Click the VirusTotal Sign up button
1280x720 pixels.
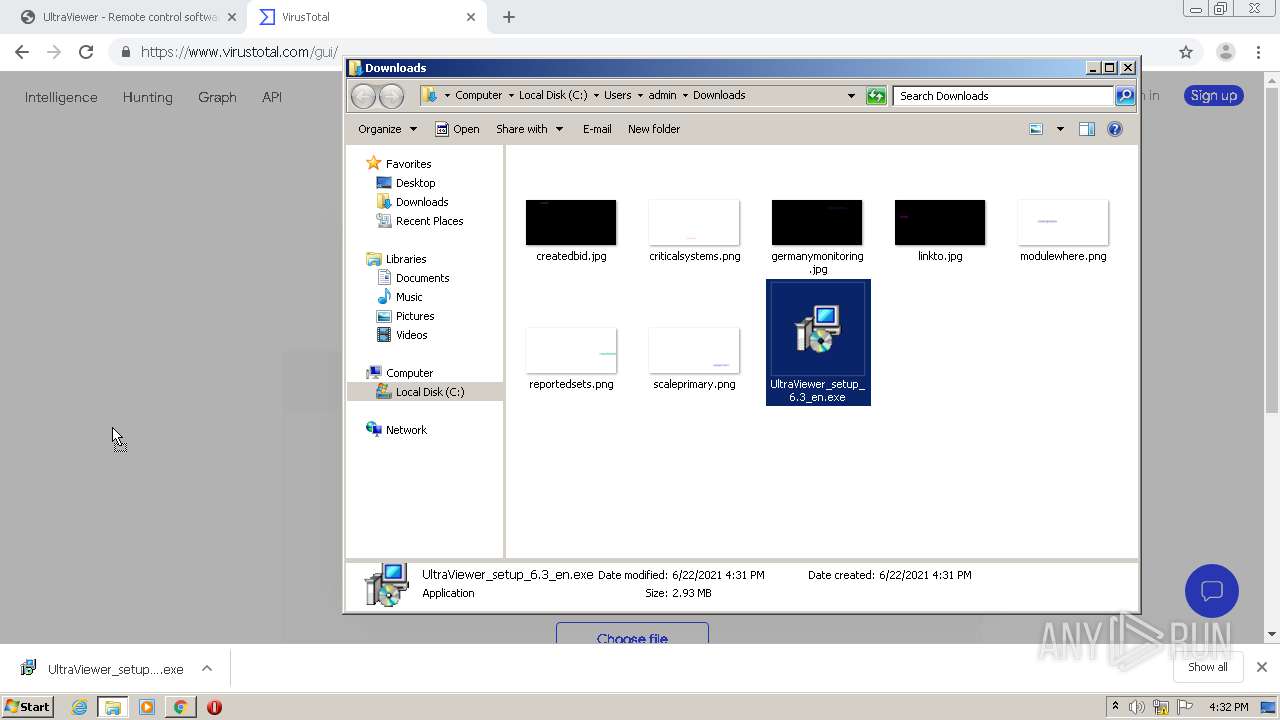tap(1214, 96)
